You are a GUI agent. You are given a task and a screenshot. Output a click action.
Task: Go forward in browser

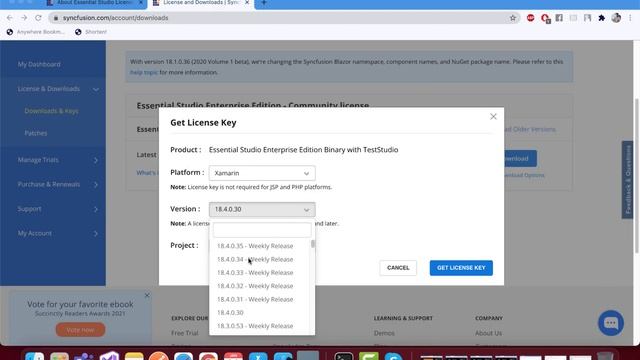click(x=24, y=18)
